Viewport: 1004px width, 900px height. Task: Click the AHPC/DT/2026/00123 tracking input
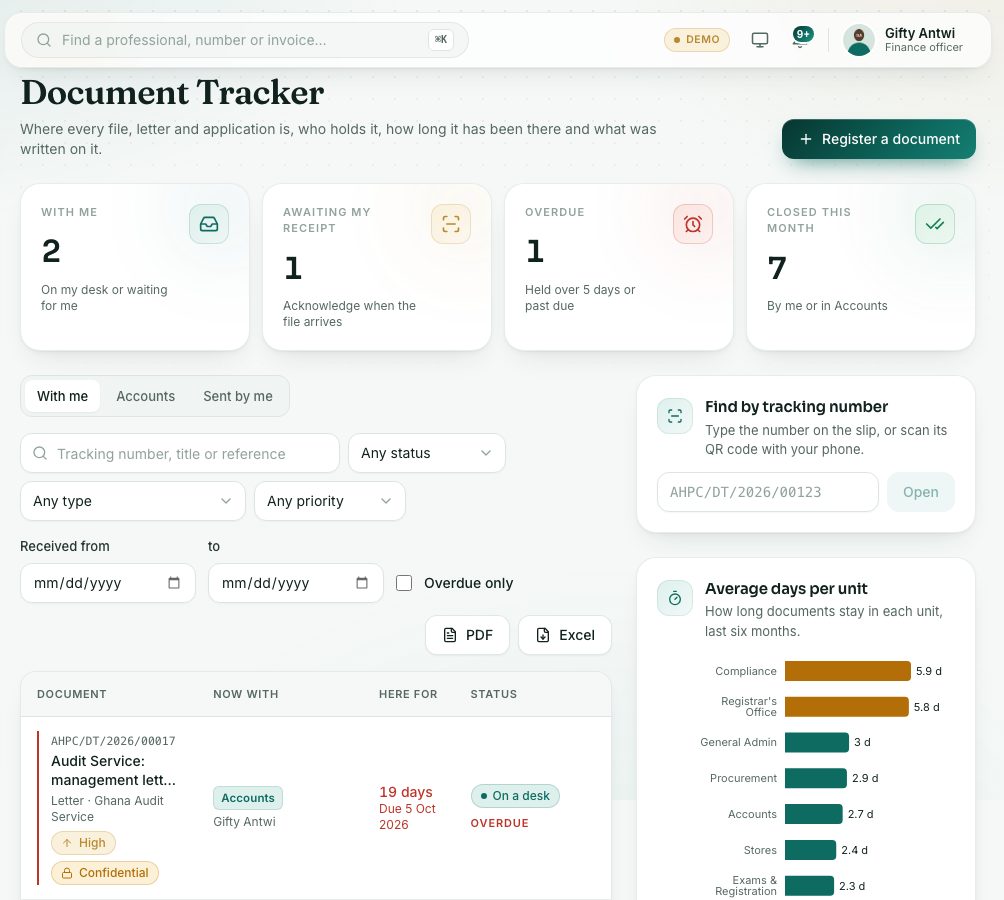point(768,492)
